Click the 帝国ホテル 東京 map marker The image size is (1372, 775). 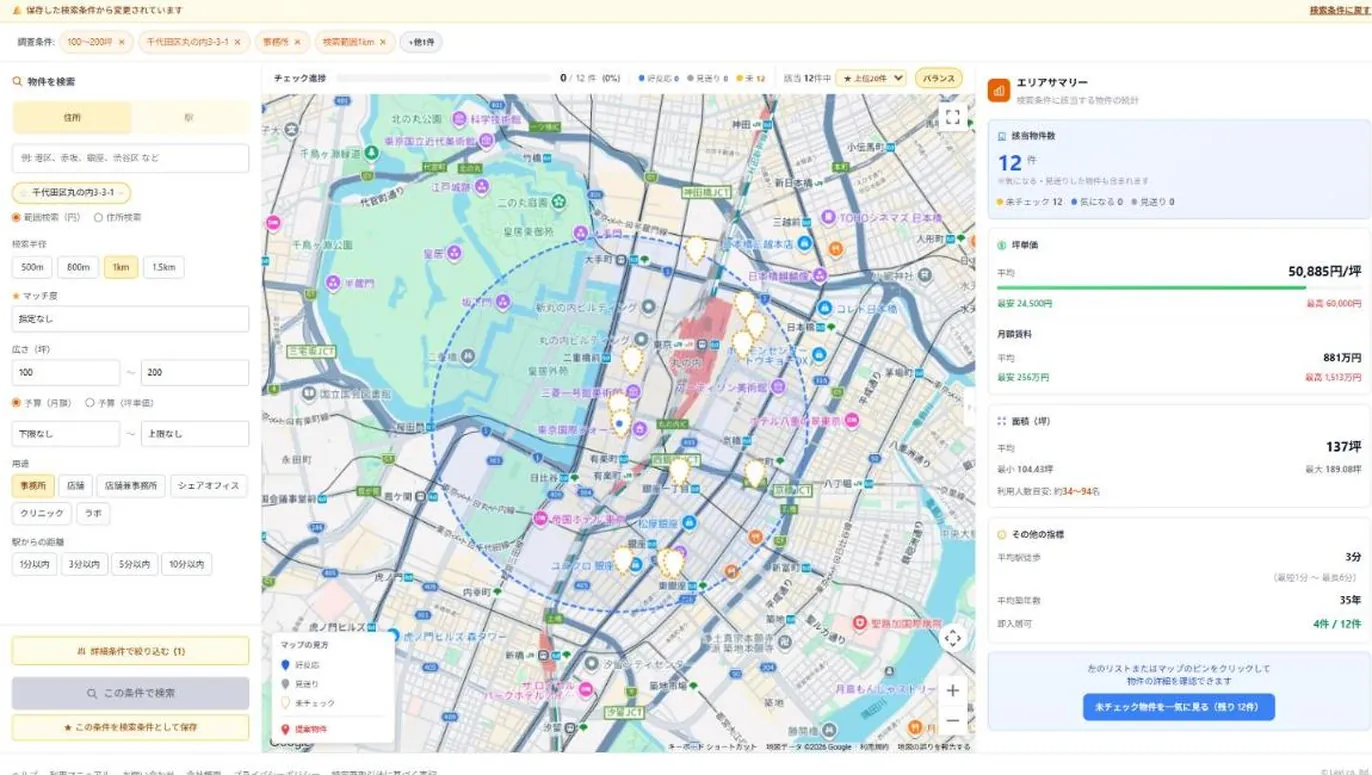[x=541, y=518]
